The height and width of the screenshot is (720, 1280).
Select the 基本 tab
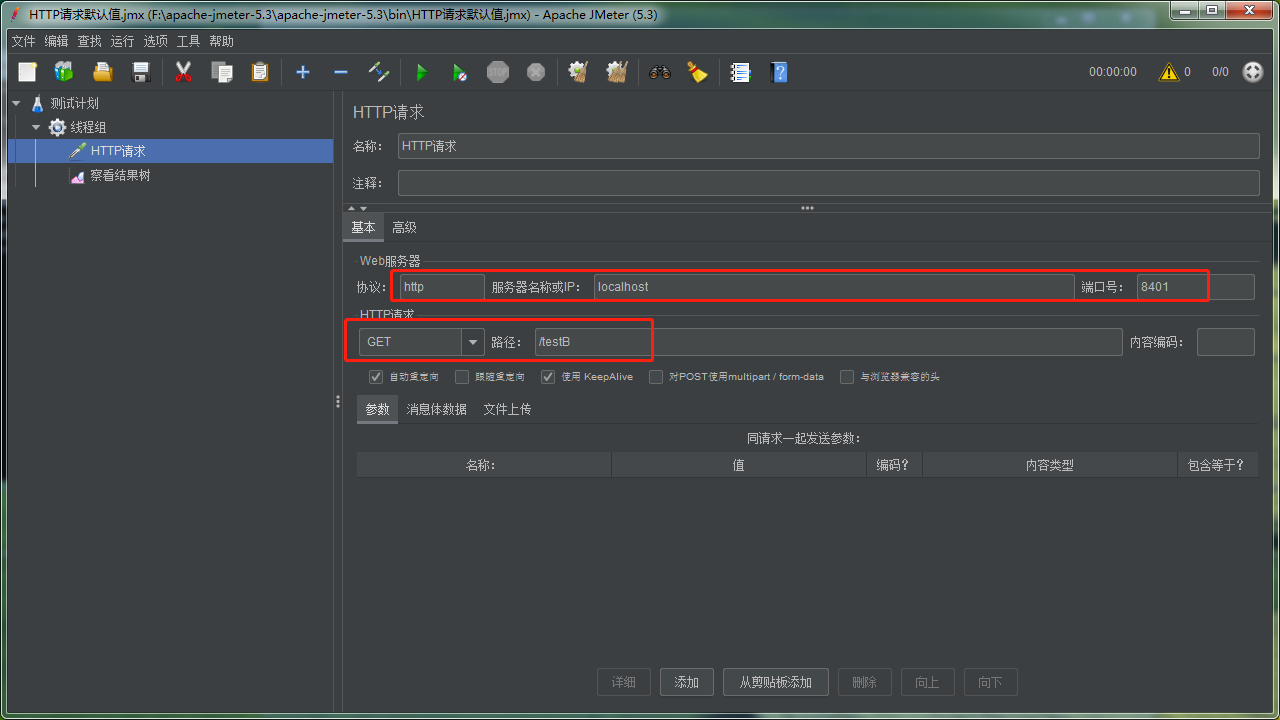(x=364, y=227)
